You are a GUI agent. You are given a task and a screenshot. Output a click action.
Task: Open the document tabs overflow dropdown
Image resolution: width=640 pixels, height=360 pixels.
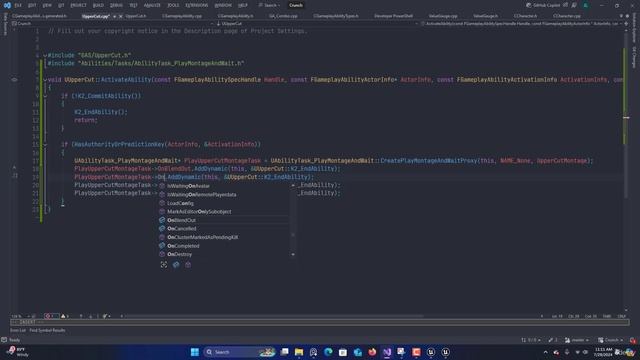tap(621, 16)
